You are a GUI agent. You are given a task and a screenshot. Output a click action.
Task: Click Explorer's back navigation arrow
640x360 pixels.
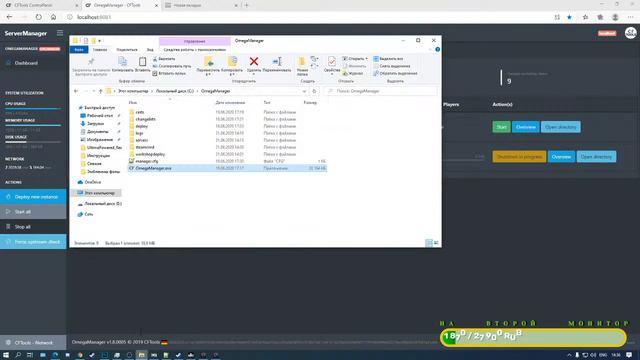tap(76, 91)
